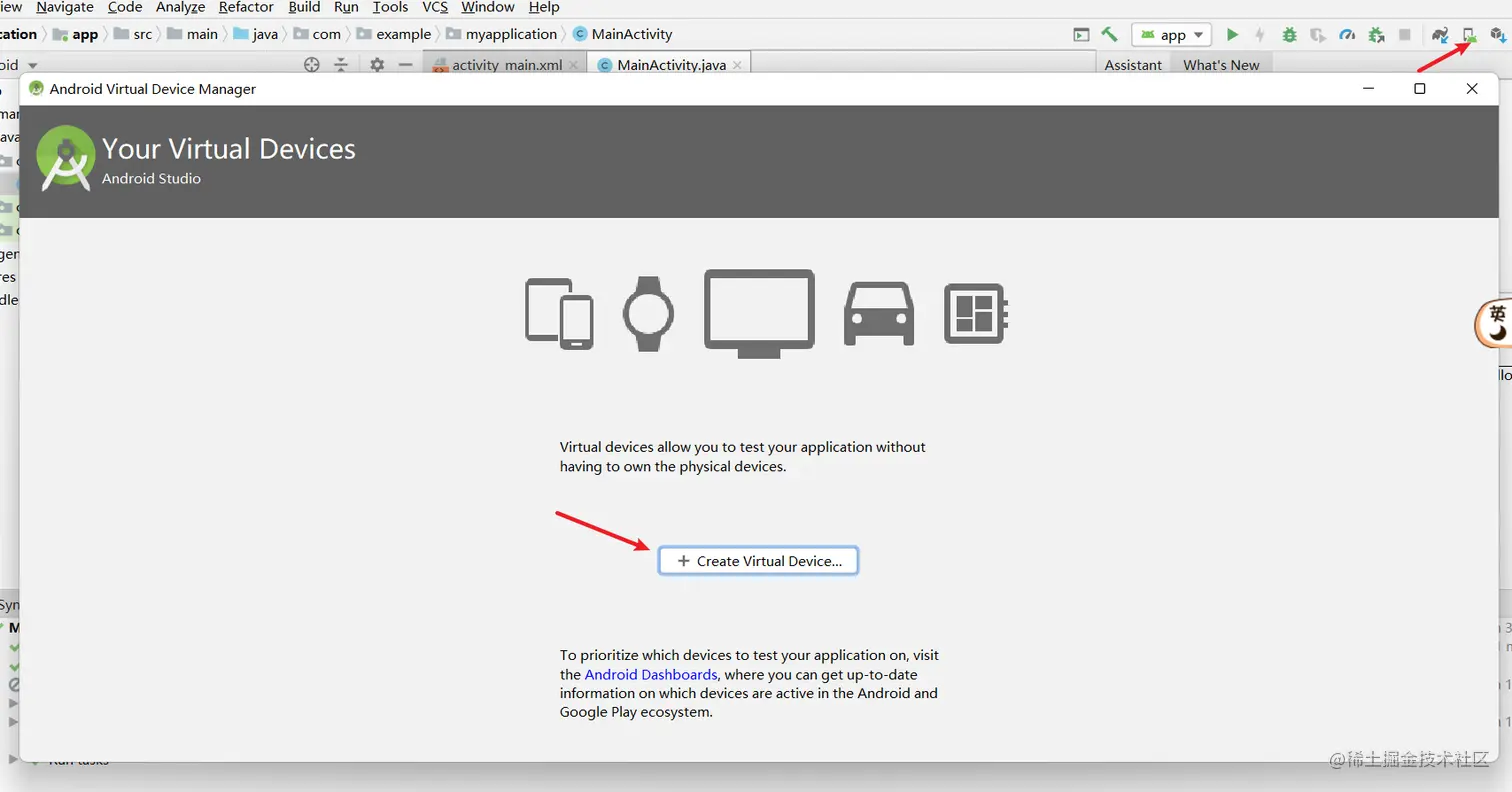Click the main breadcrumb folder
This screenshot has width=1512, height=792.
[192, 34]
